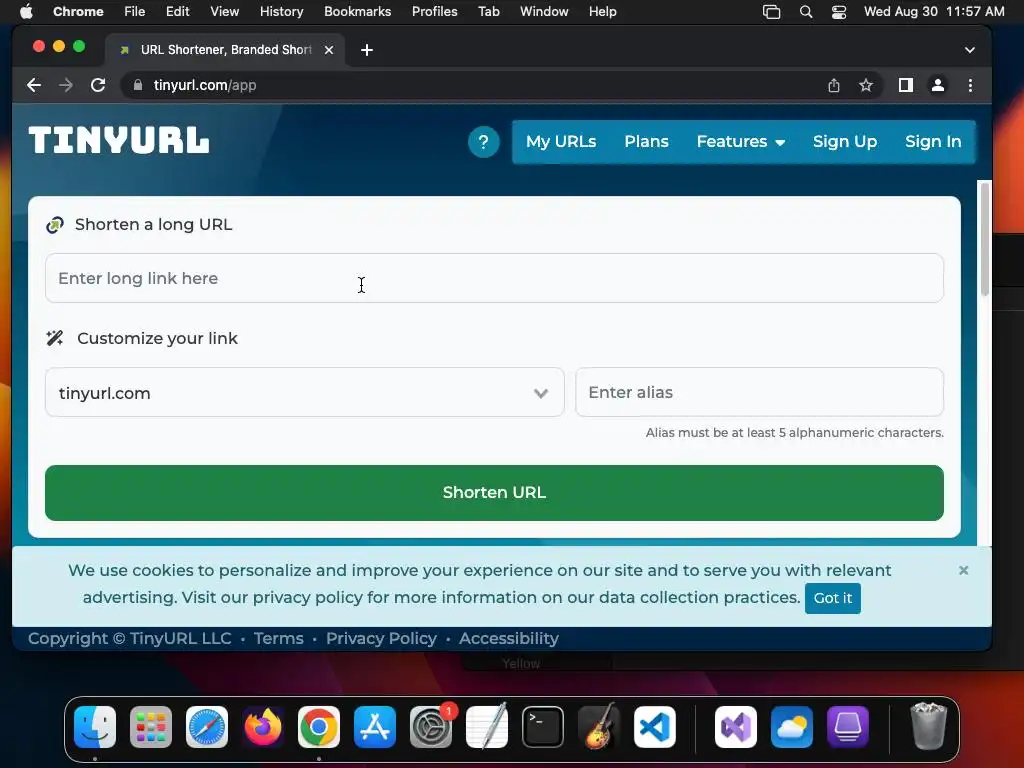The image size is (1024, 768).
Task: Open the Window menu
Action: 544,11
